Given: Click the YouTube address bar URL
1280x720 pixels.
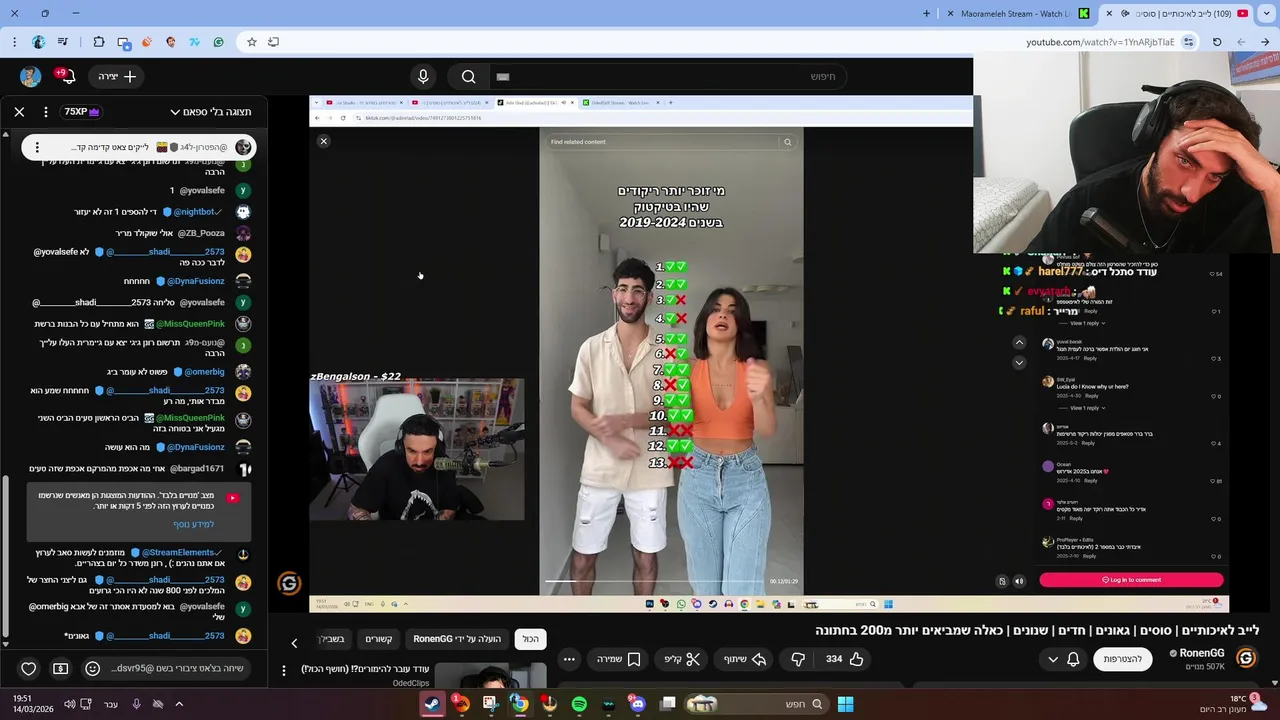Looking at the screenshot, I should [x=1100, y=42].
